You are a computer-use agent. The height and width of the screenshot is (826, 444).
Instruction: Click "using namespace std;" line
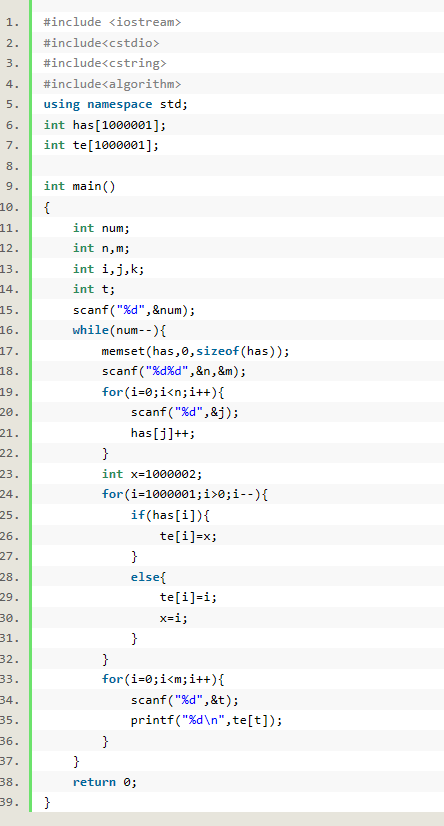tap(115, 104)
